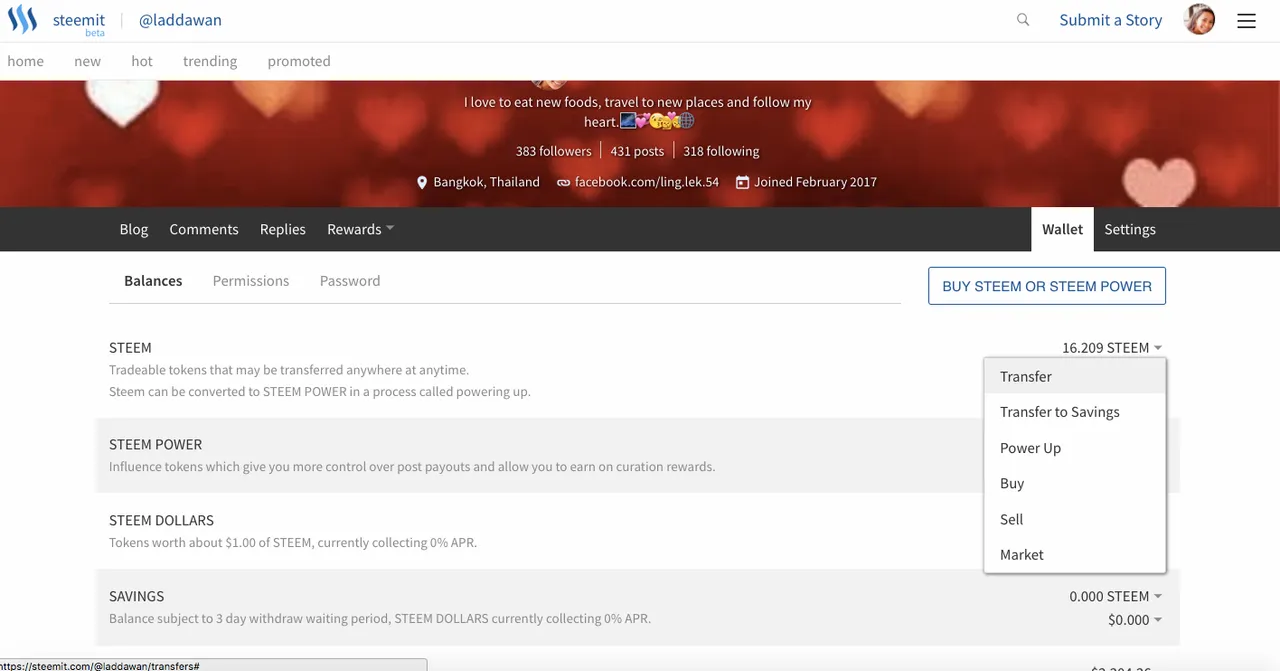Image resolution: width=1280 pixels, height=671 pixels.
Task: Open the trending posts feed
Action: pos(210,61)
